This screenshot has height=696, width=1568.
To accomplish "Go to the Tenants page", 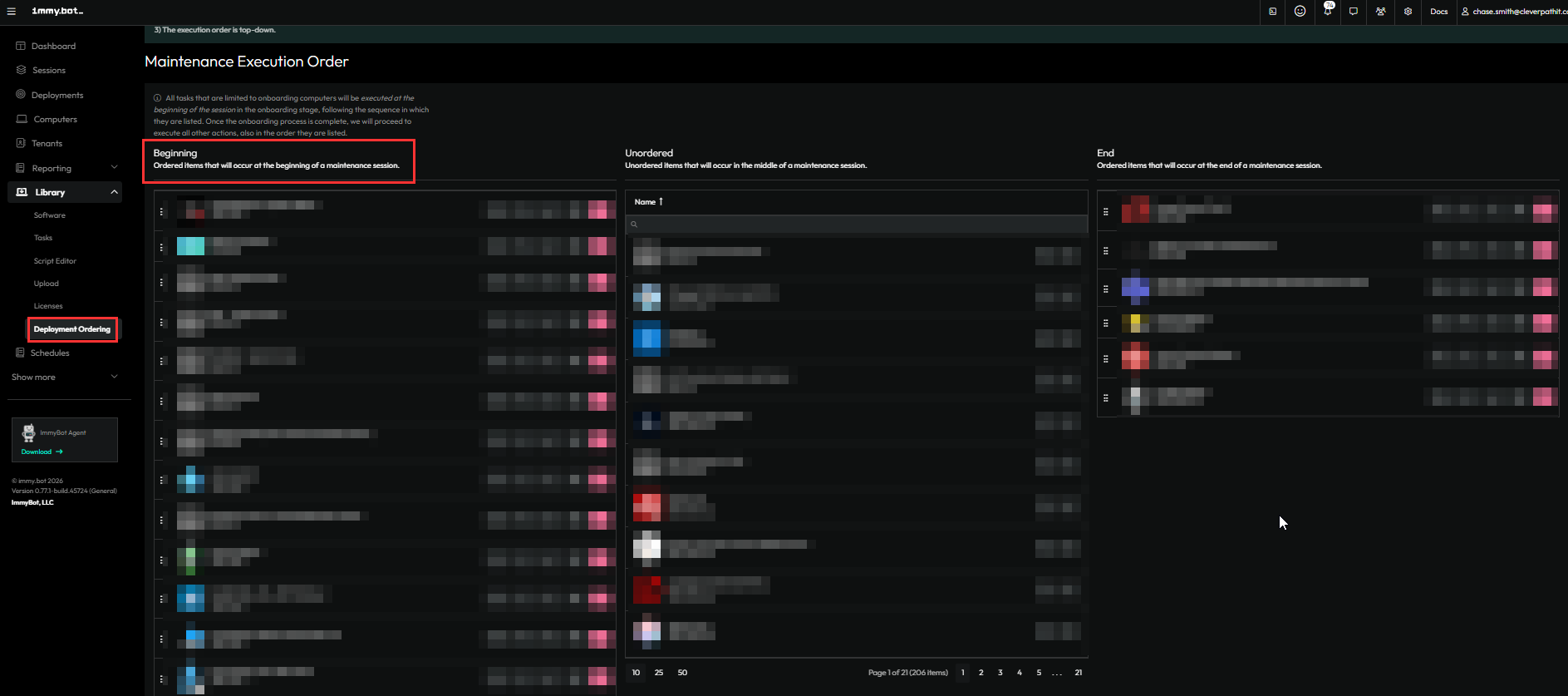I will [x=47, y=143].
